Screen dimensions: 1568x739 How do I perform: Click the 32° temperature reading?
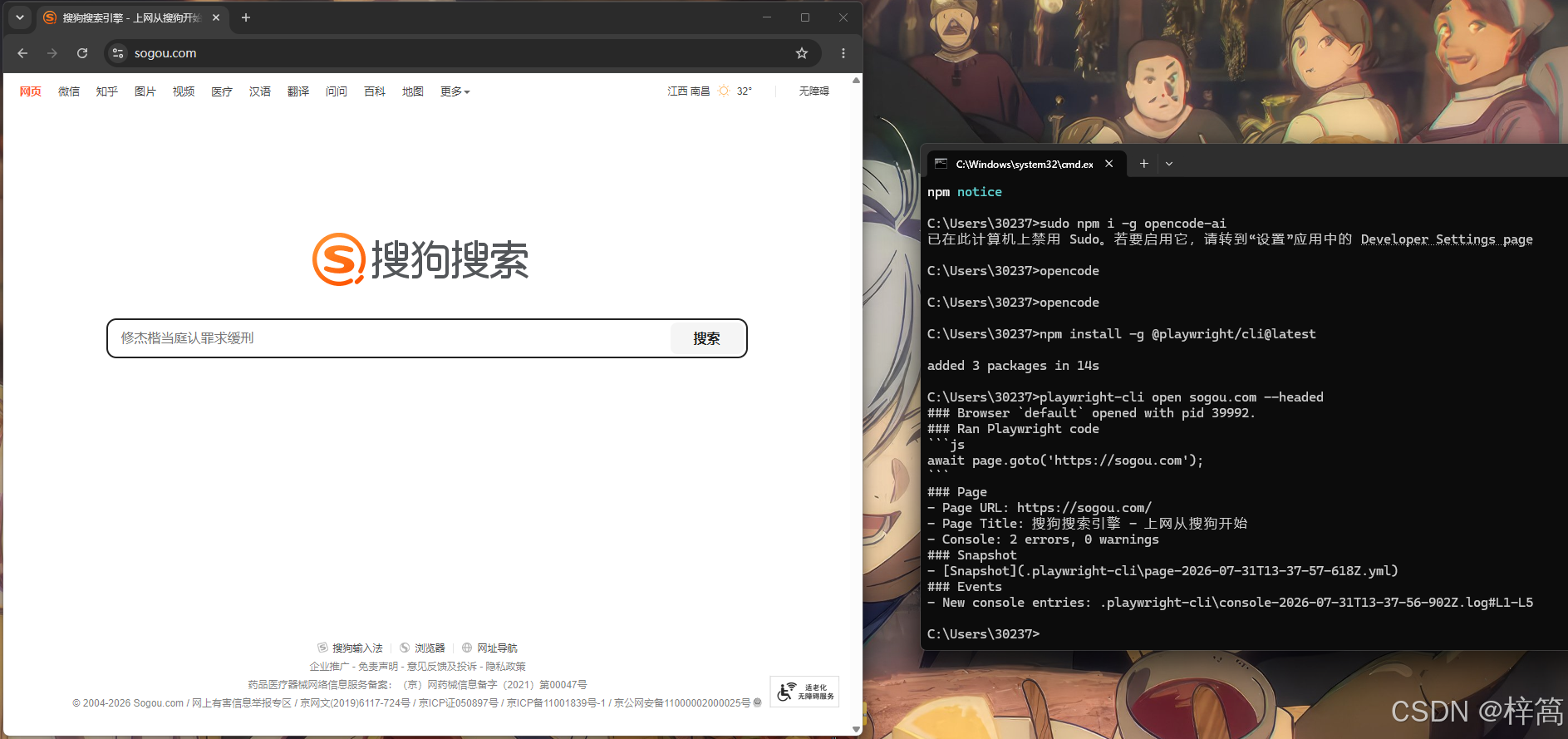point(745,91)
